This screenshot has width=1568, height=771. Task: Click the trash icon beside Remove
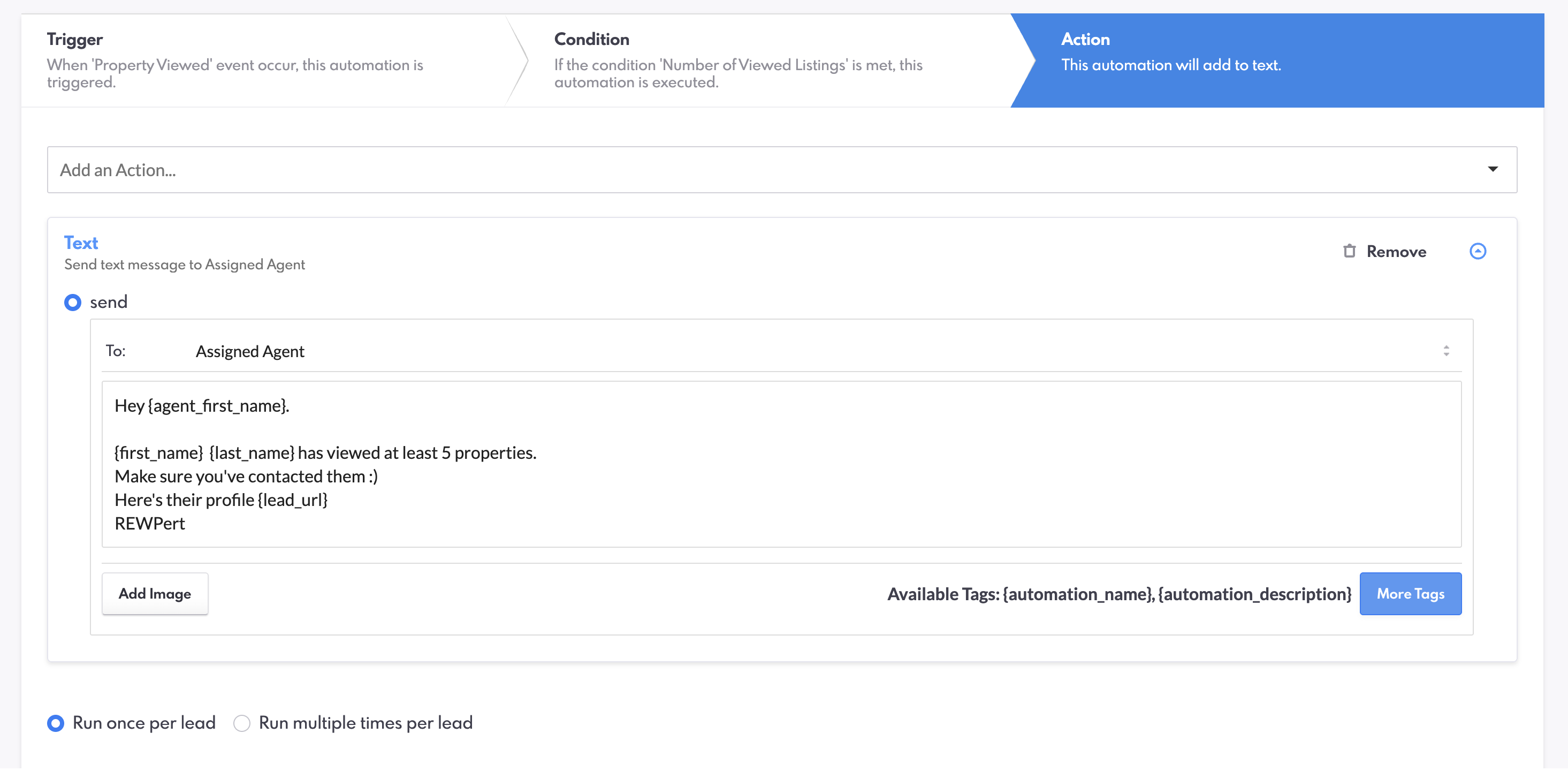click(1349, 252)
